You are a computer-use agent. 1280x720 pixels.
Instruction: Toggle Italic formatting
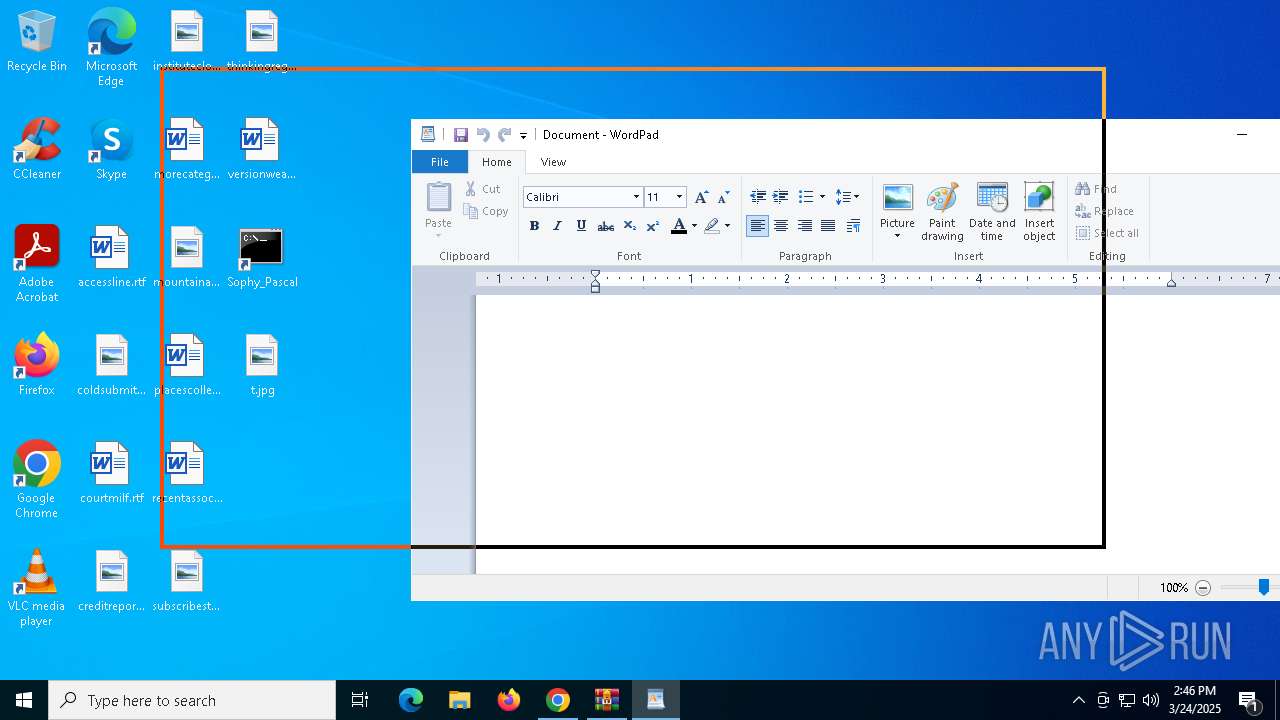pos(557,226)
